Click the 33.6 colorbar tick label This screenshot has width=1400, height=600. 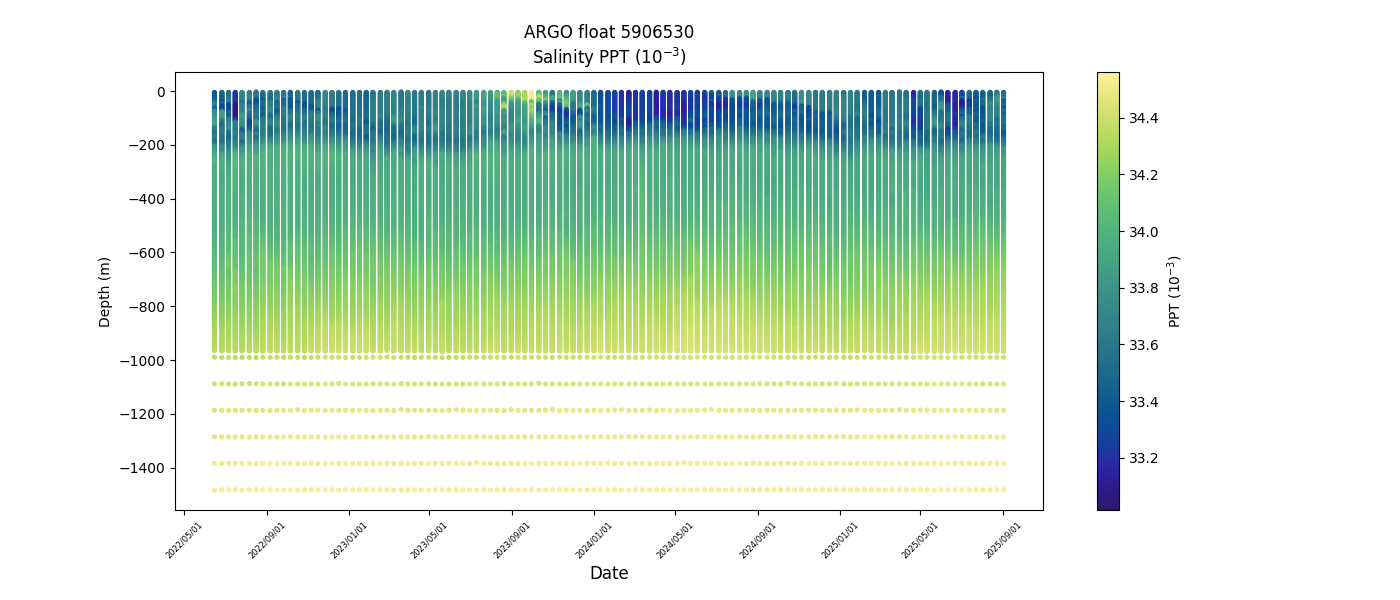(1143, 345)
